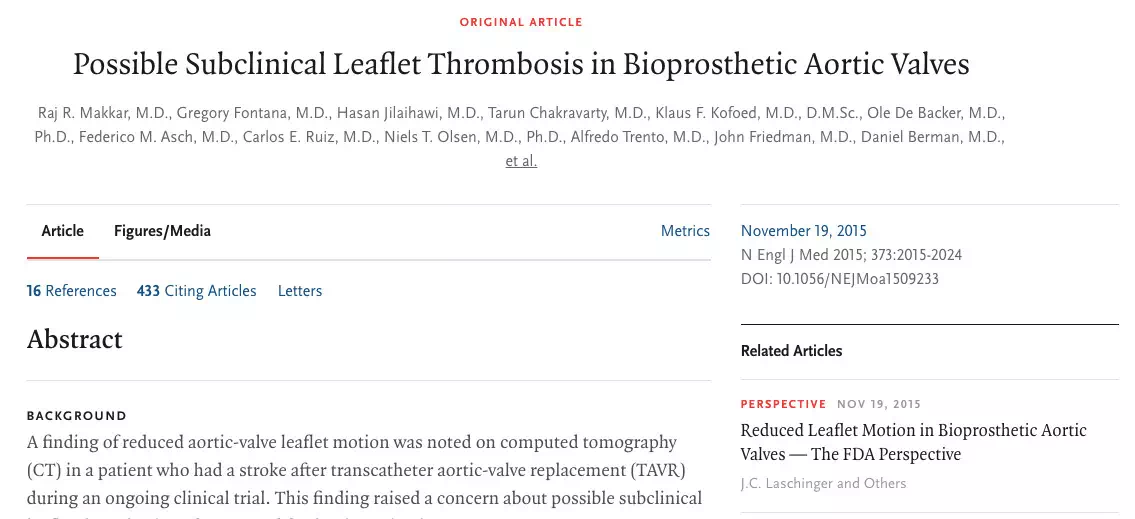The width and height of the screenshot is (1135, 519).
Task: Open the Metrics link
Action: pos(685,231)
